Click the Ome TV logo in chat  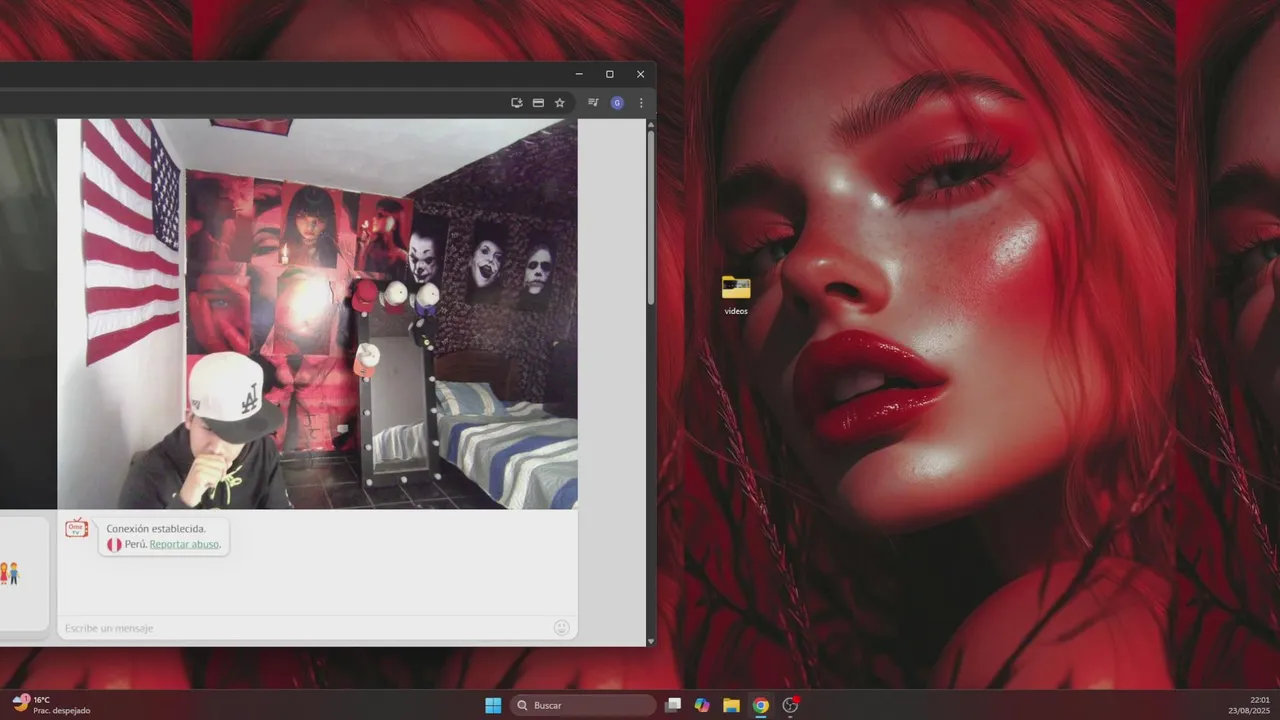click(x=77, y=528)
